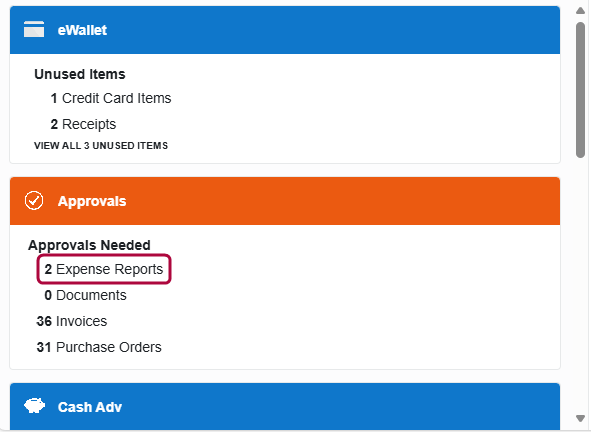This screenshot has width=591, height=432.
Task: Open the eWallet panel header title
Action: [82, 30]
